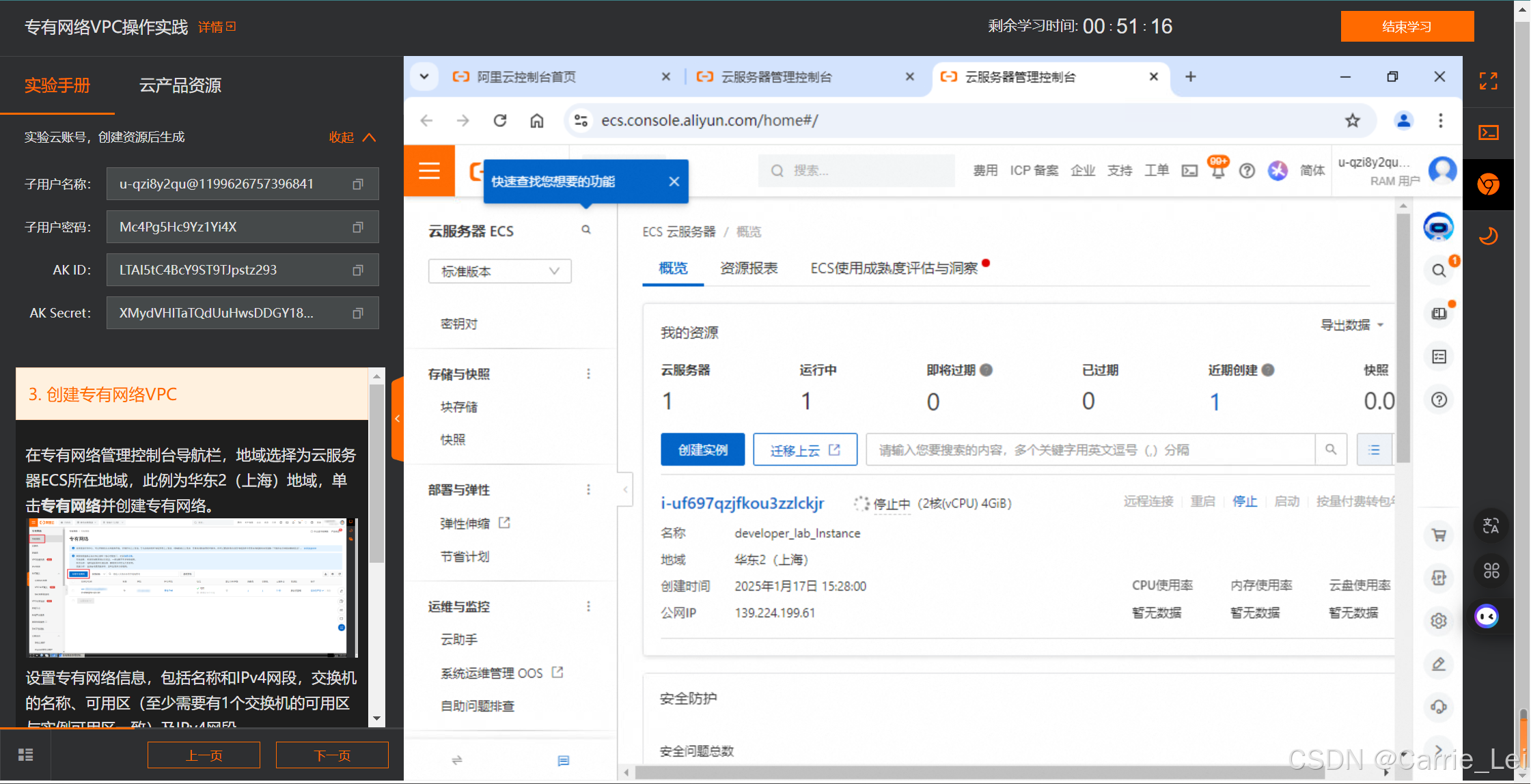This screenshot has width=1531, height=784.
Task: Click the 迁移上云 button
Action: [805, 450]
